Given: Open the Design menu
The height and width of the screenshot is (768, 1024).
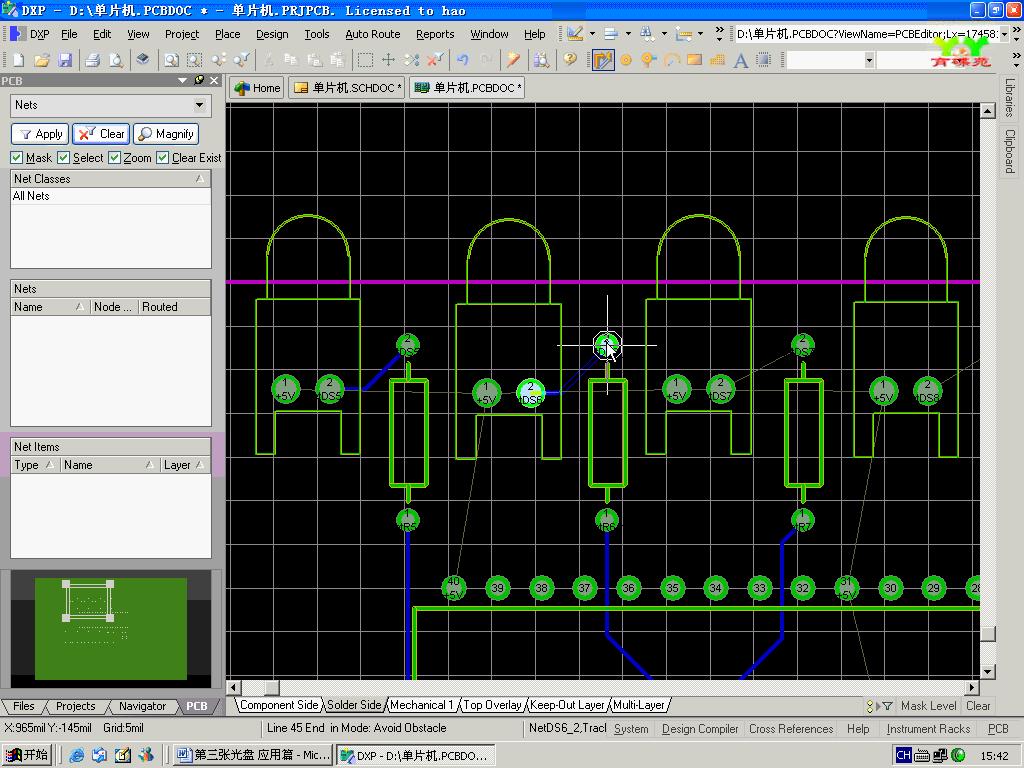Looking at the screenshot, I should 272,34.
